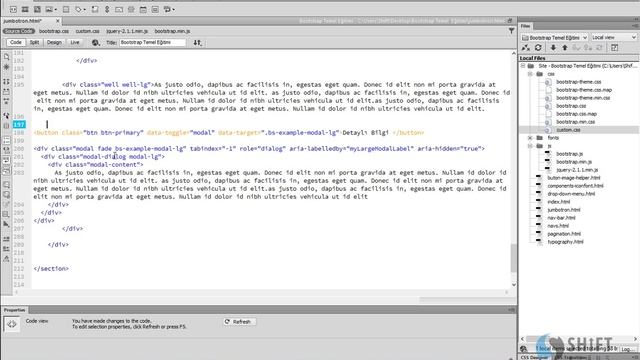Switch to Split view
Screen dimensions: 640x360
[x=34, y=42]
